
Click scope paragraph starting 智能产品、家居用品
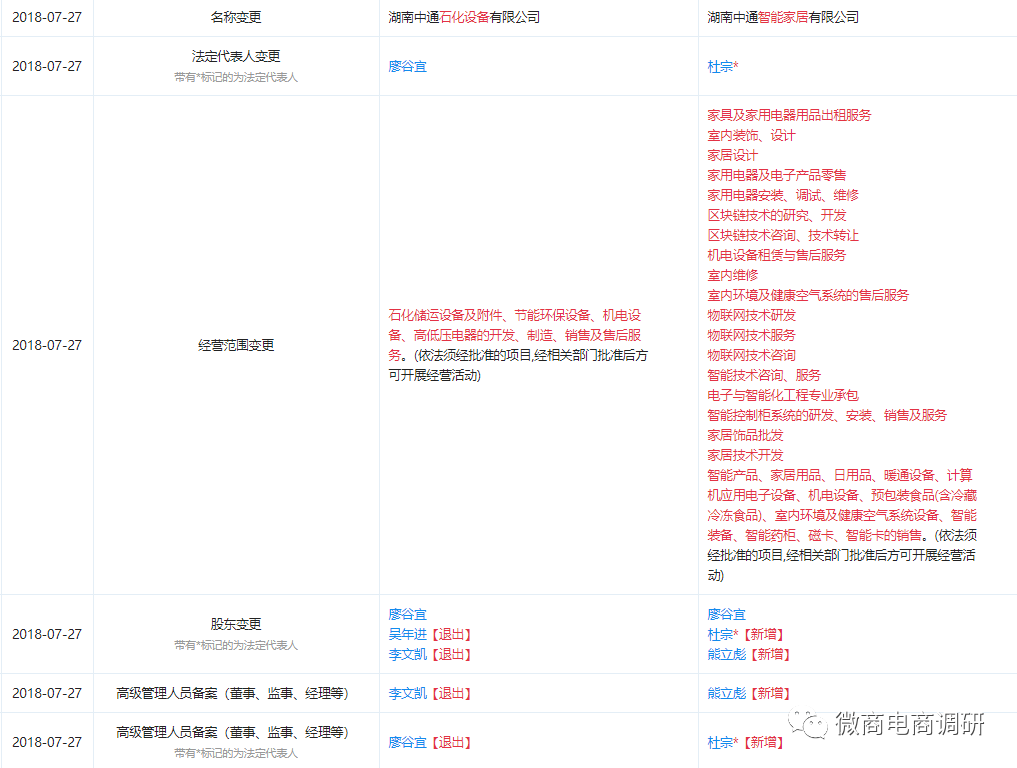click(x=842, y=525)
